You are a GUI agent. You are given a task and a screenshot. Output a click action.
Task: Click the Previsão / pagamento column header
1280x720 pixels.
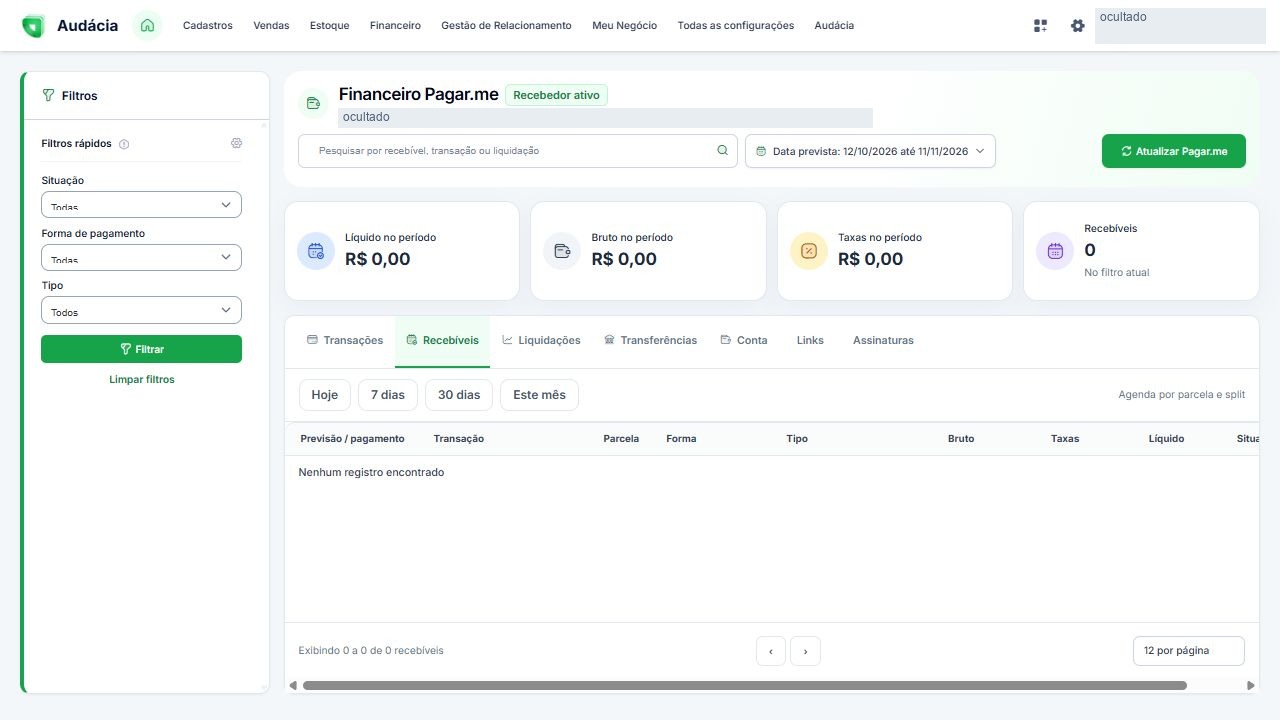tap(352, 439)
